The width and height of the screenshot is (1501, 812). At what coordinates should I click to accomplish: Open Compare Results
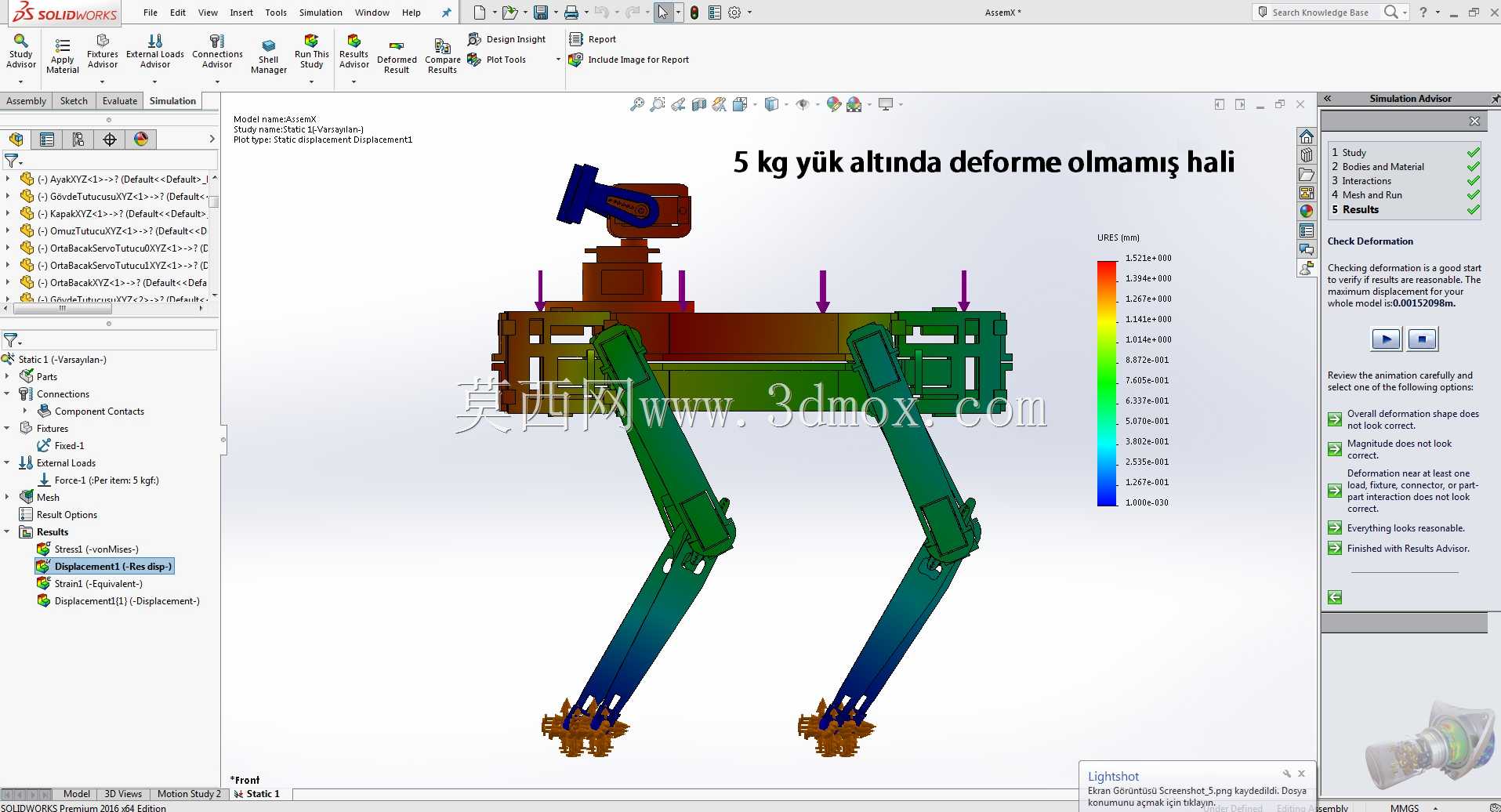tap(443, 56)
